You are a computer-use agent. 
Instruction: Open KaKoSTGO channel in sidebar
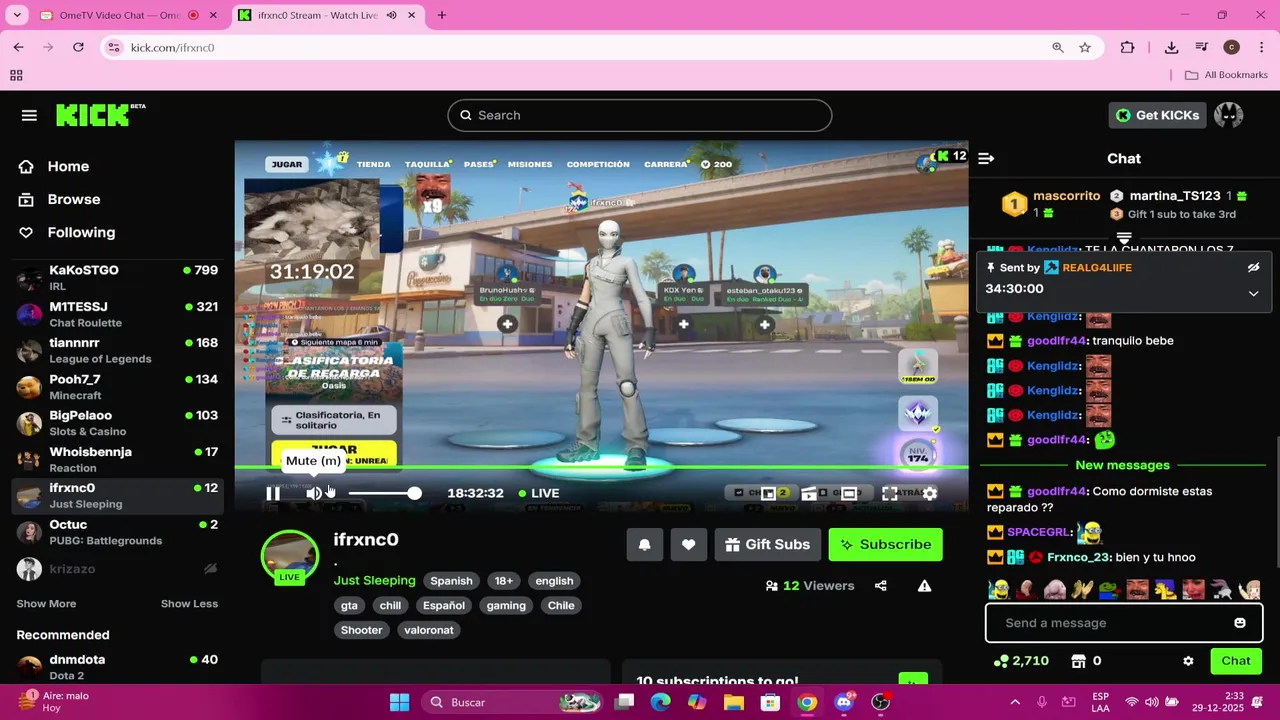click(118, 278)
